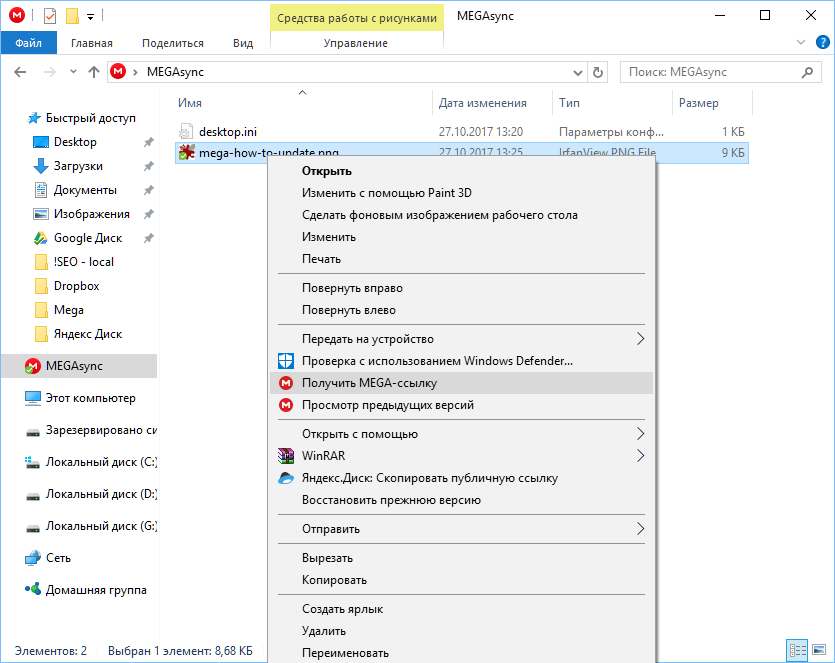Open Google Диск in the navigation pane

[x=87, y=238]
